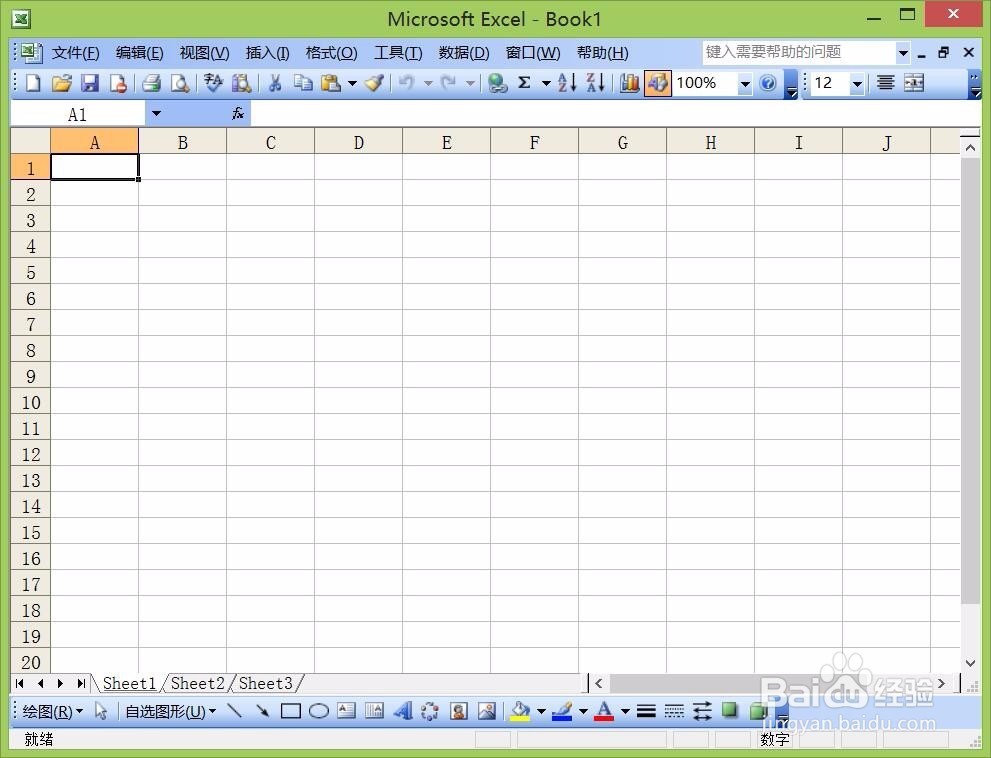Select the Line drawing tool

tap(234, 711)
